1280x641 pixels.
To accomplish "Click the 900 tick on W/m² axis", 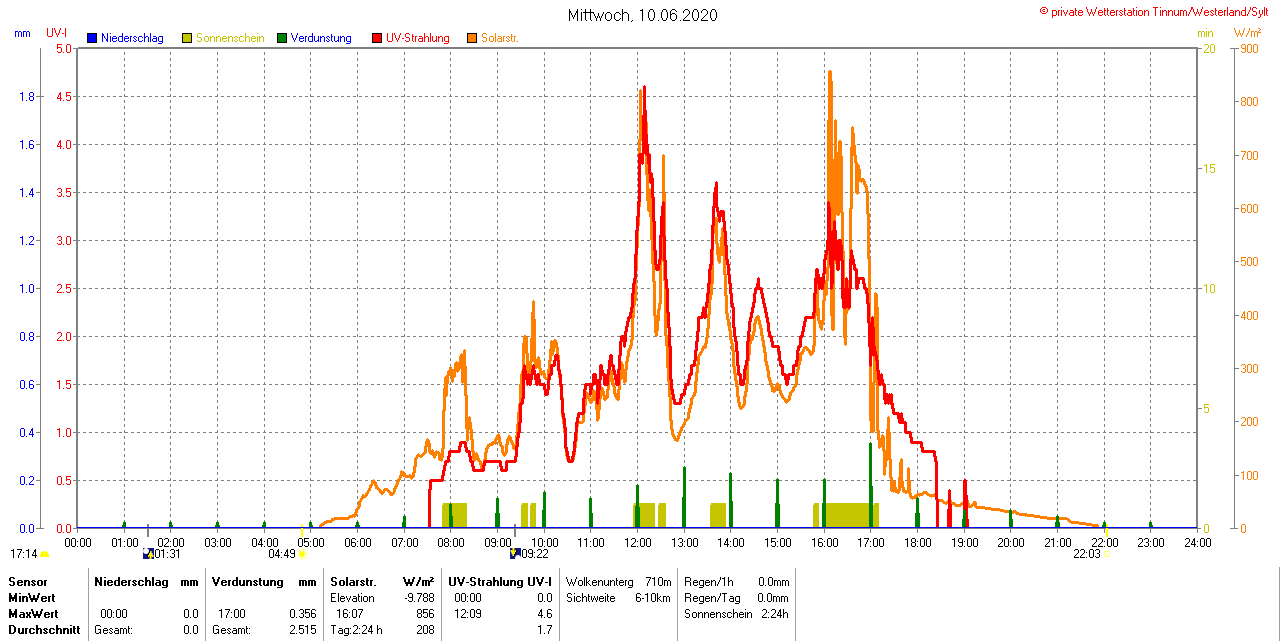I will 1247,48.
